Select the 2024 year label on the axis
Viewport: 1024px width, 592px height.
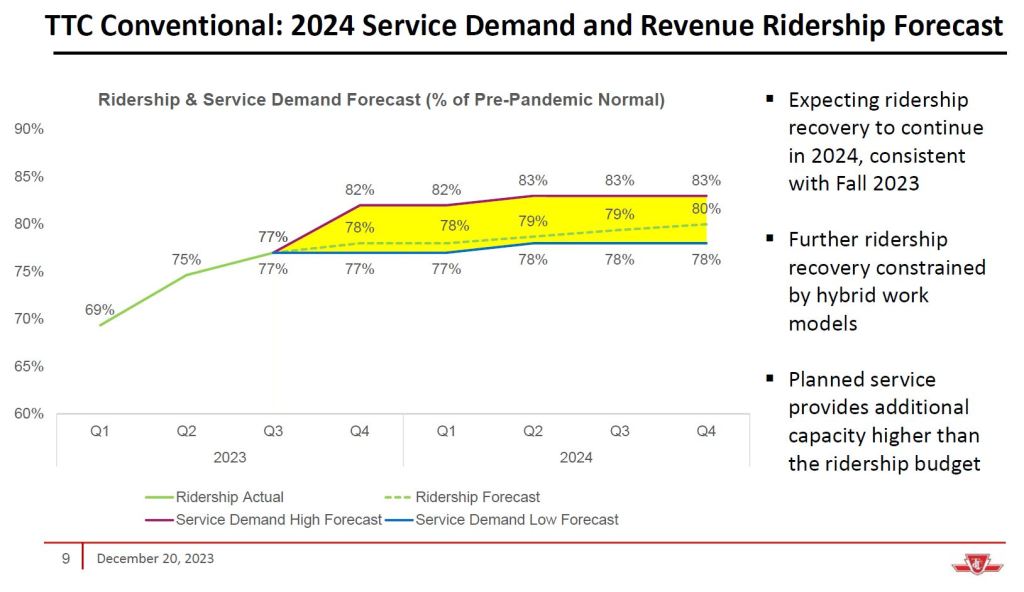coord(575,457)
